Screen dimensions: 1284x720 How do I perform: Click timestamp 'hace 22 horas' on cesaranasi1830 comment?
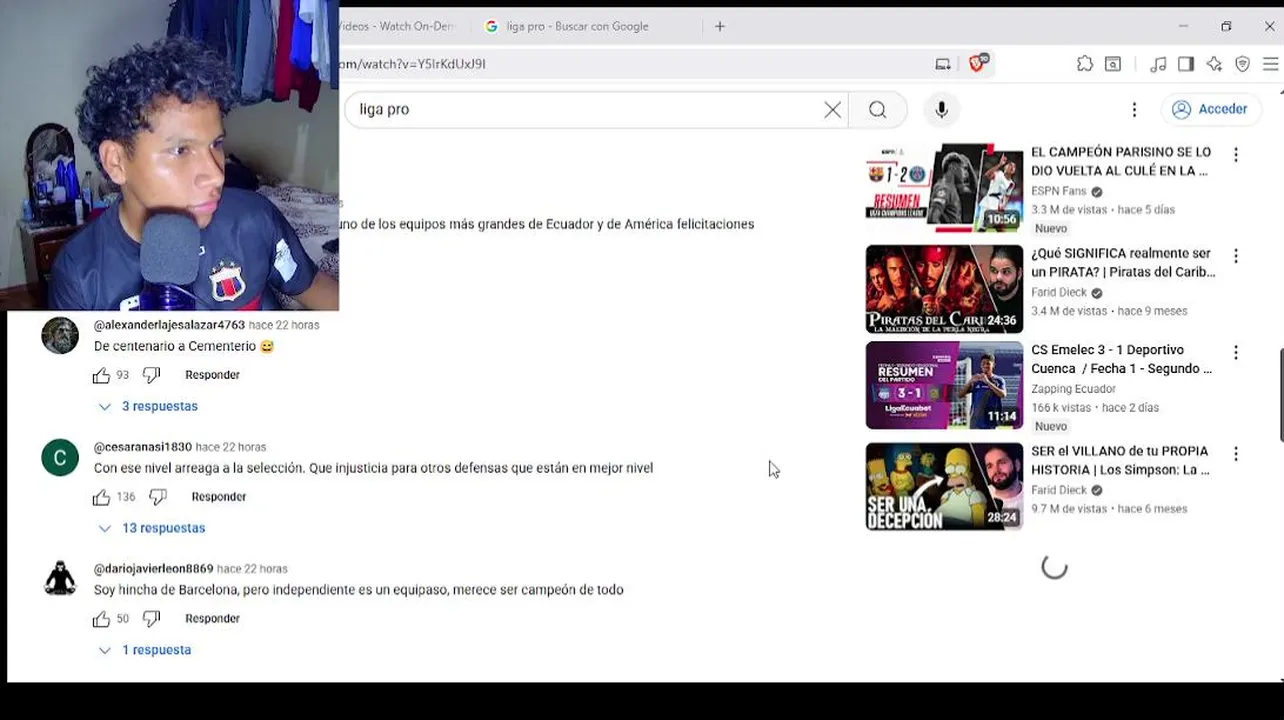pos(230,447)
